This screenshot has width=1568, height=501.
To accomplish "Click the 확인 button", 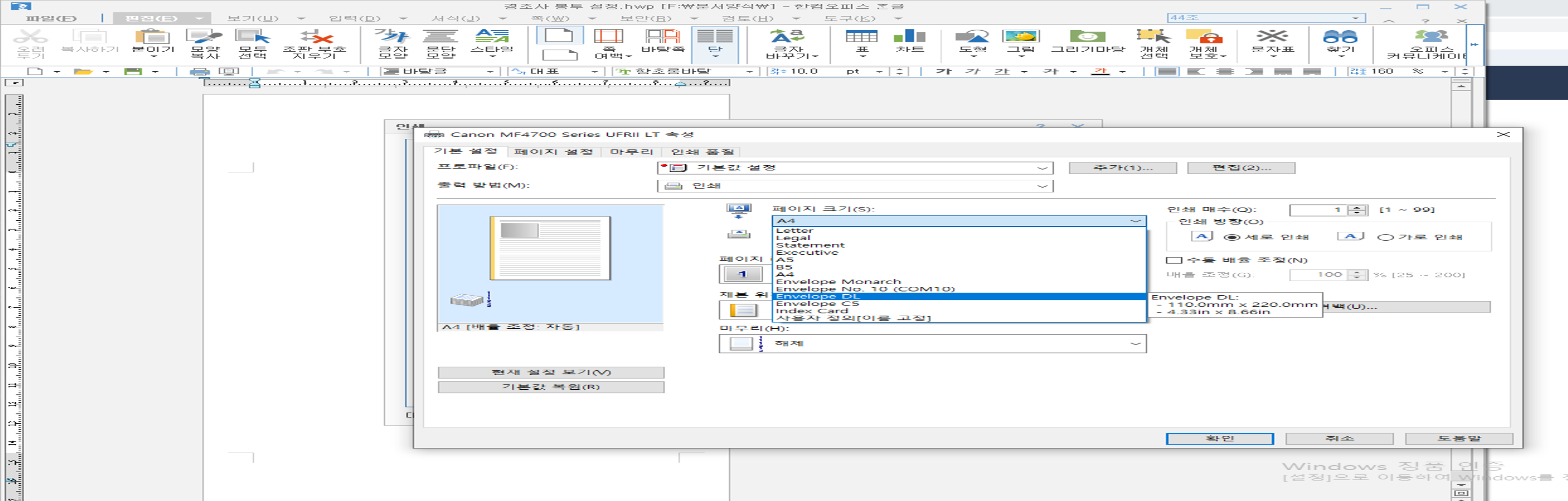I will coord(1219,438).
